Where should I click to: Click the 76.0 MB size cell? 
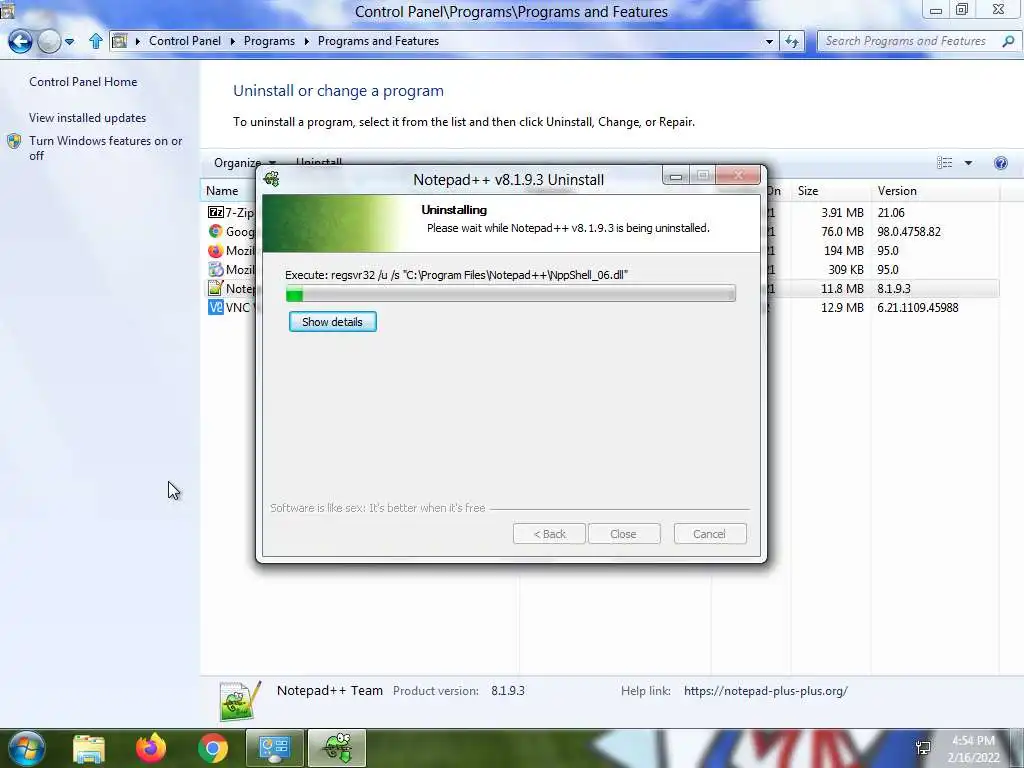click(x=842, y=231)
